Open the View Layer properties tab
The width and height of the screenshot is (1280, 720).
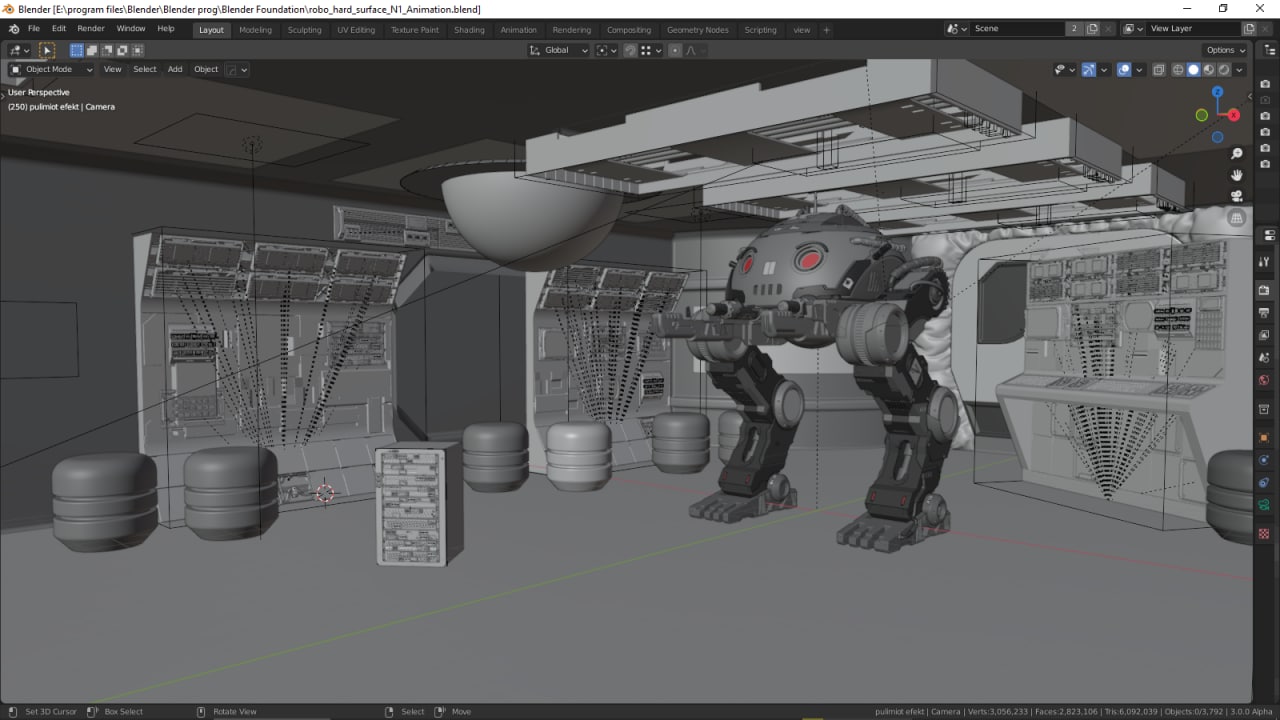pos(1264,335)
